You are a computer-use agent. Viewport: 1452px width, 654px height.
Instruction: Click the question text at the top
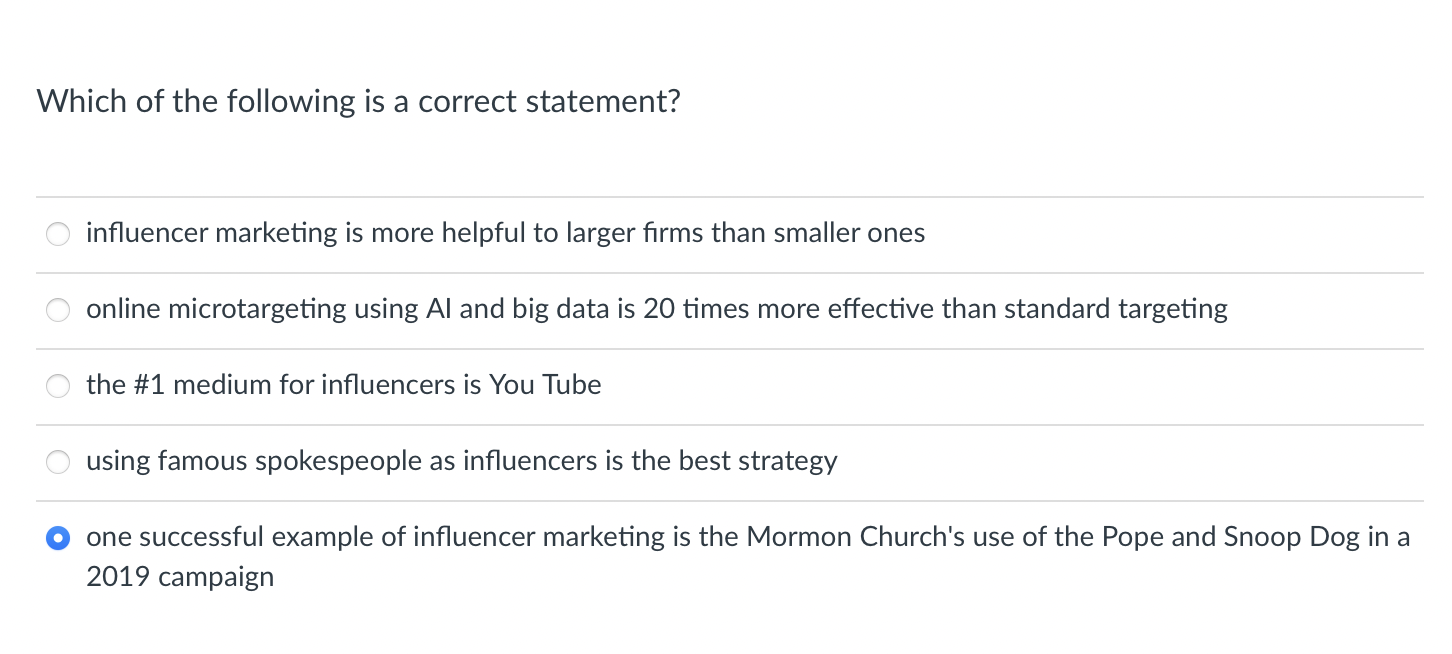[x=358, y=101]
